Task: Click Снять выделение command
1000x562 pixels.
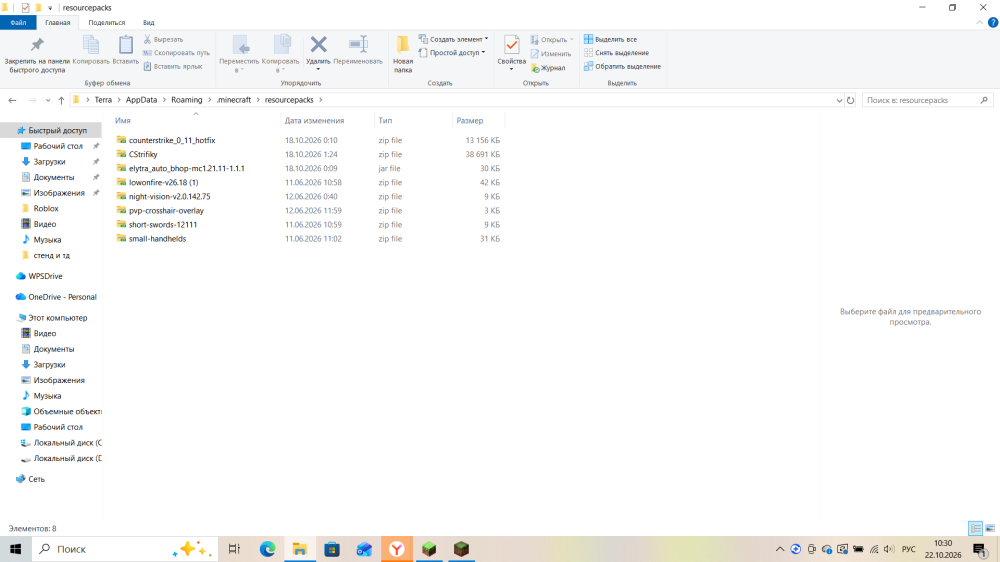Action: click(x=616, y=53)
